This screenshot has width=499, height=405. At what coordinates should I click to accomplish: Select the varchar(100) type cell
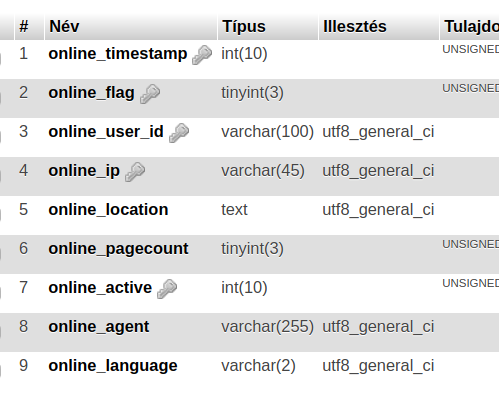[x=267, y=132]
